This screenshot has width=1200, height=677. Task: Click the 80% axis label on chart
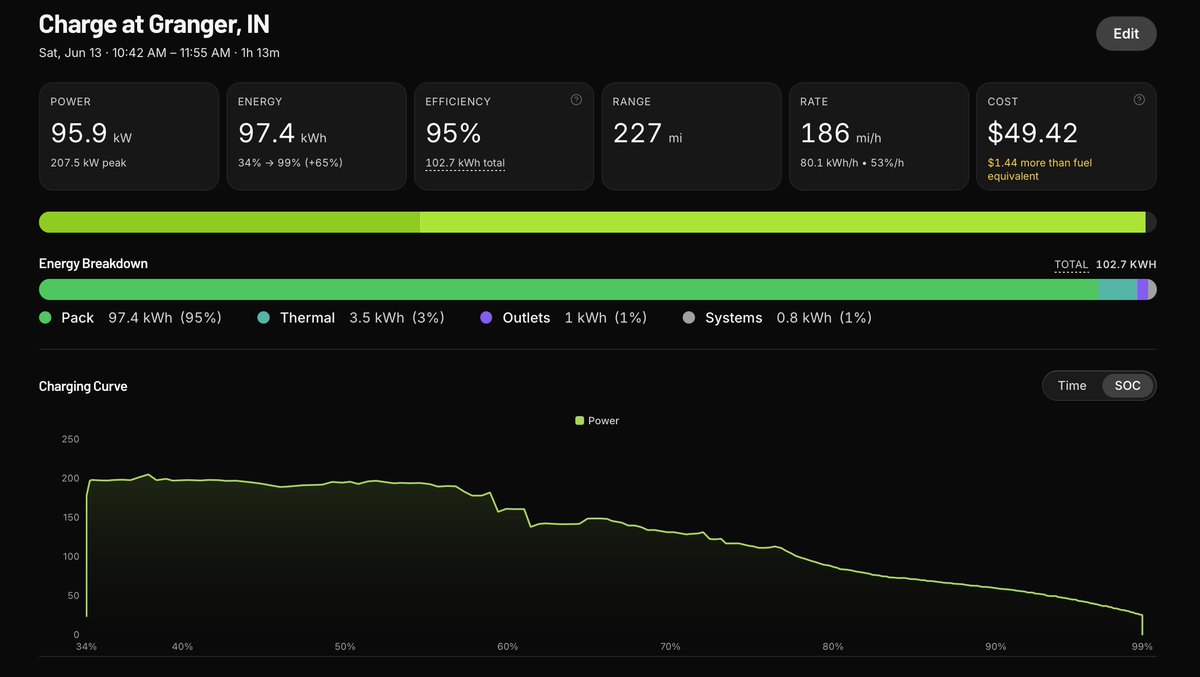[x=833, y=647]
